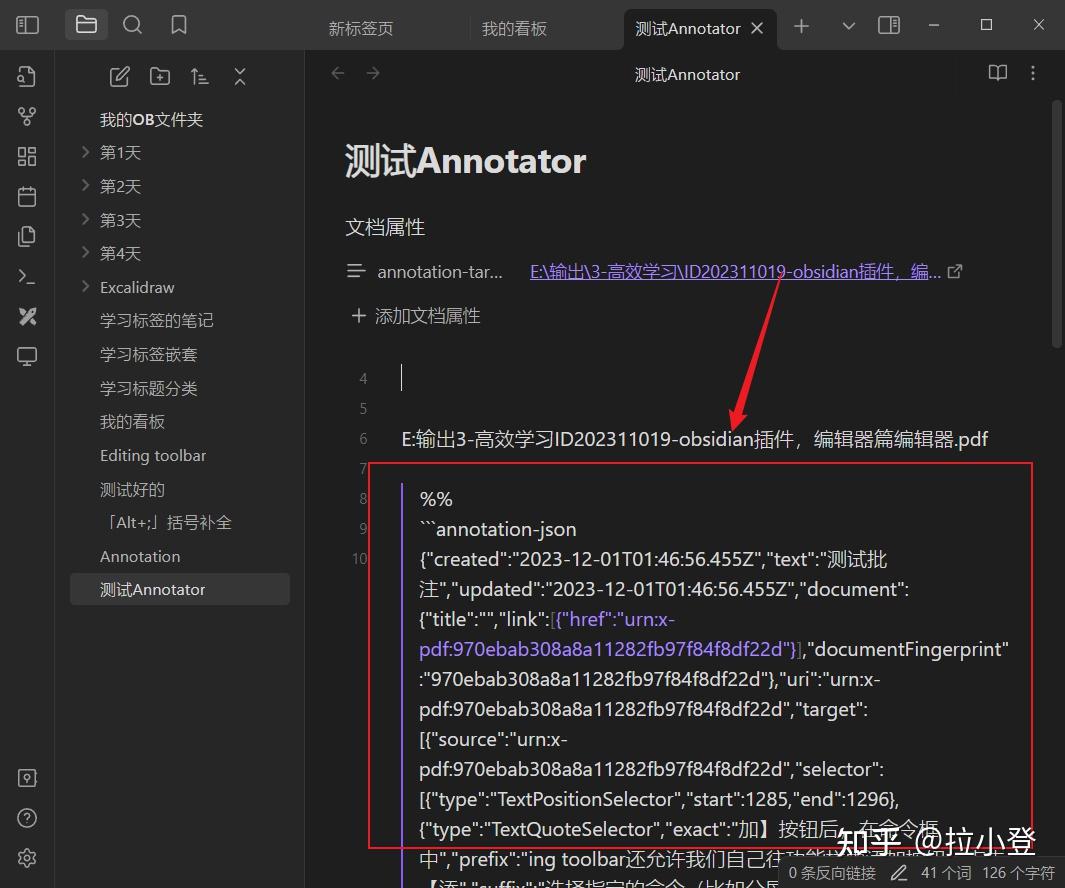Expand the 第2天 folder
This screenshot has height=888, width=1065.
[x=86, y=185]
